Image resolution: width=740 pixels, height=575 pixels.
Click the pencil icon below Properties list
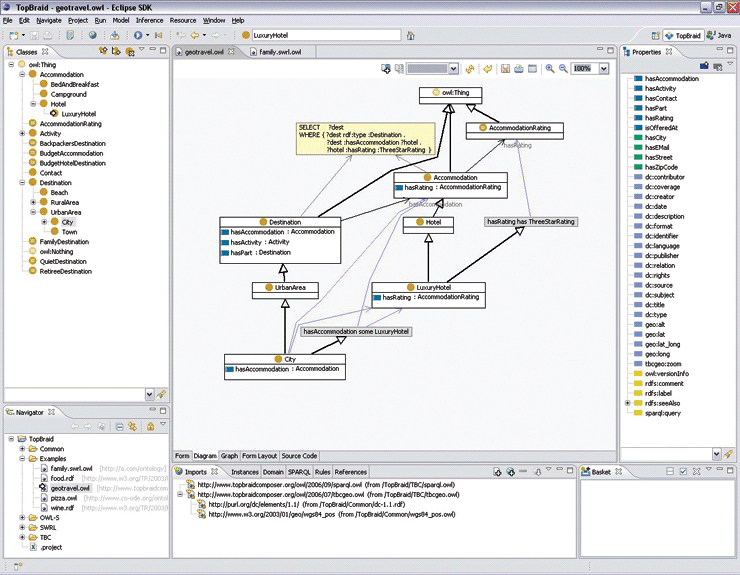pyautogui.click(x=728, y=454)
